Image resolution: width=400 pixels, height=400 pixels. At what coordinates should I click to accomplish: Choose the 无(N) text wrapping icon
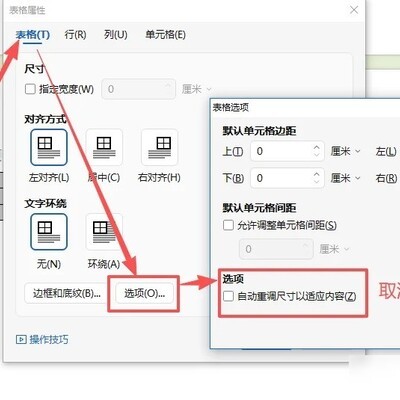(49, 232)
